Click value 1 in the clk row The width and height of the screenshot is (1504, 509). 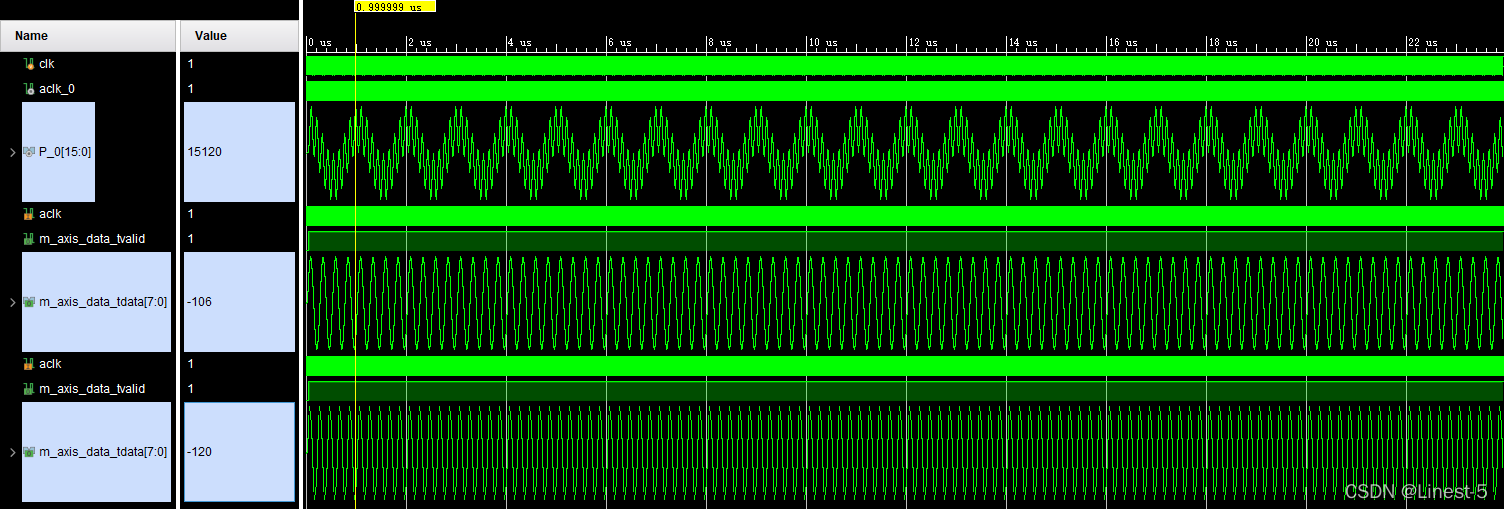pyautogui.click(x=190, y=64)
